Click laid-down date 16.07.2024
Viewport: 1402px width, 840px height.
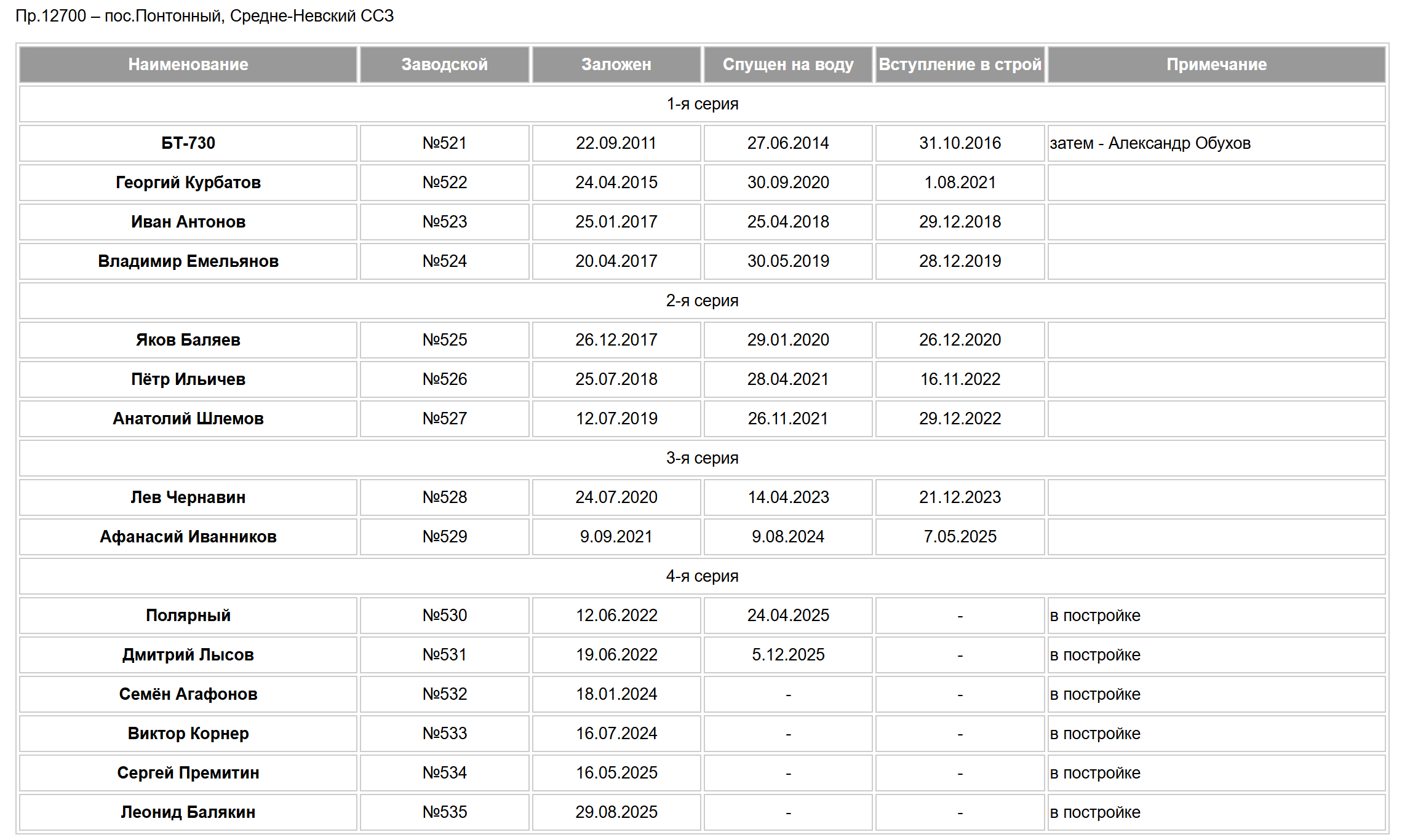pyautogui.click(x=616, y=734)
